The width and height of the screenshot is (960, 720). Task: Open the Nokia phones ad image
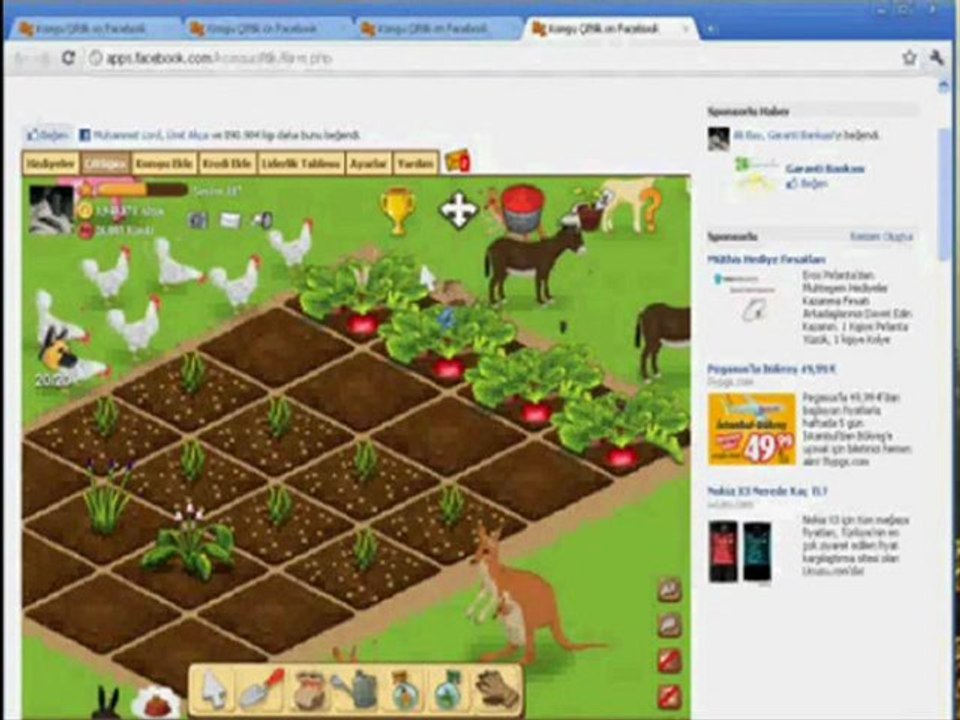740,552
